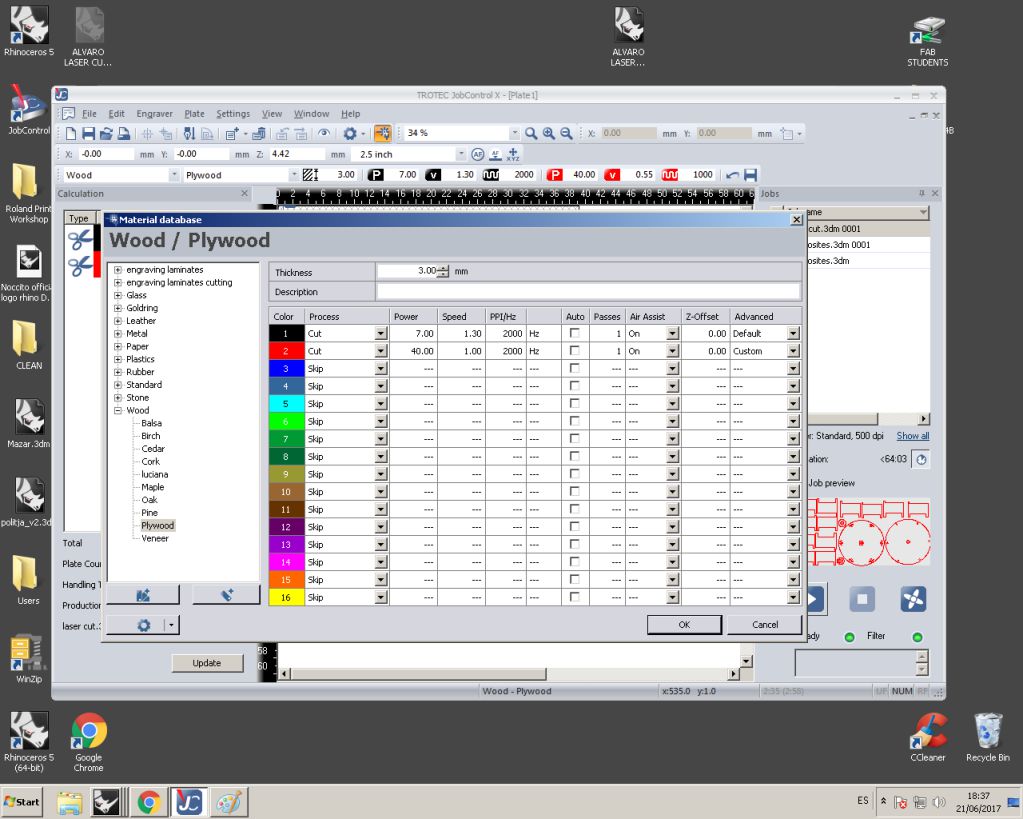Viewport: 1023px width, 819px height.
Task: Click the Stop square button in Jobs panel
Action: point(862,599)
